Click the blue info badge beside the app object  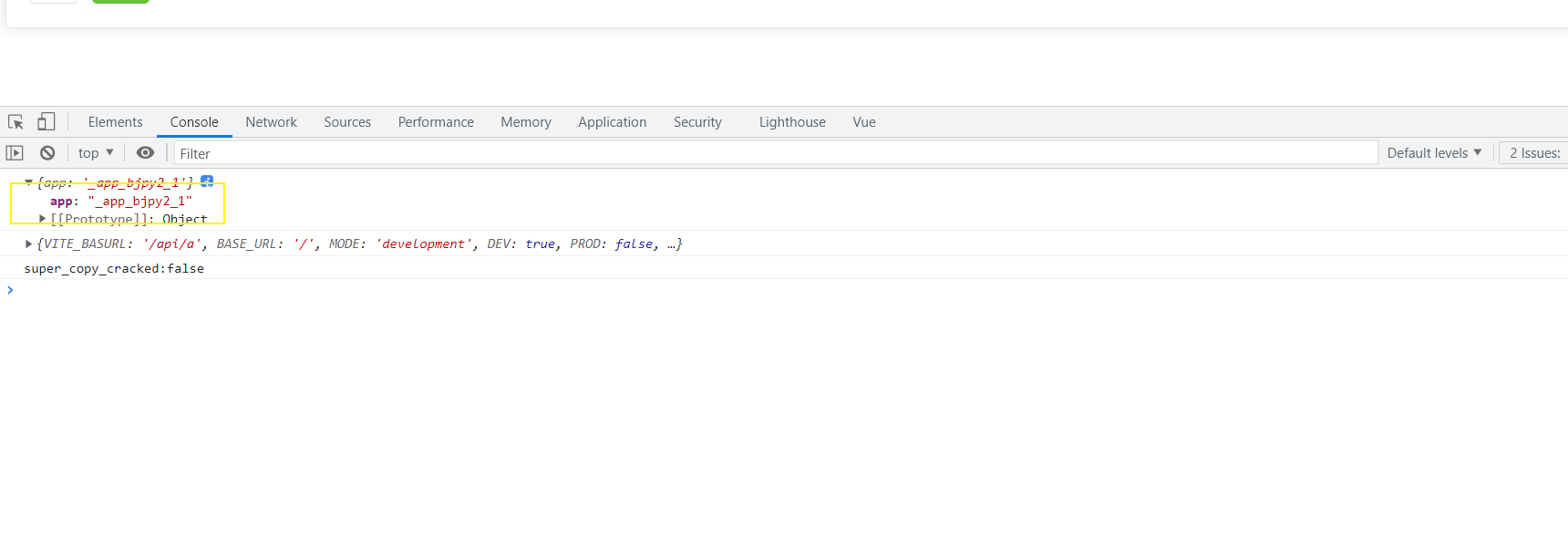pyautogui.click(x=207, y=181)
